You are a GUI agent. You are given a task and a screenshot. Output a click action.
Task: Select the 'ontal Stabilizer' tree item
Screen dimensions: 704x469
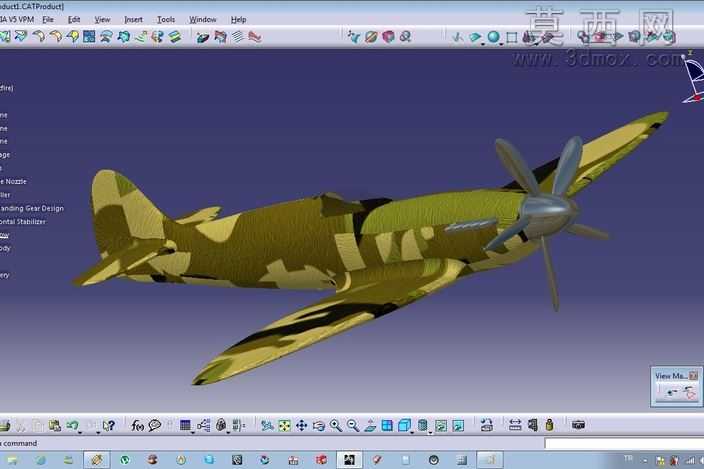coord(22,222)
